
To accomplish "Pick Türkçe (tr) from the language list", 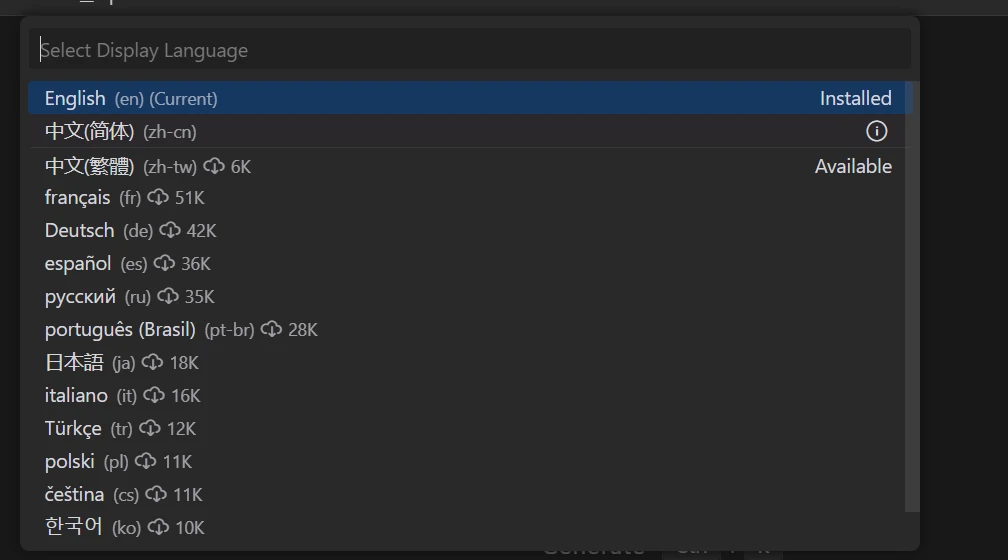I will (470, 428).
